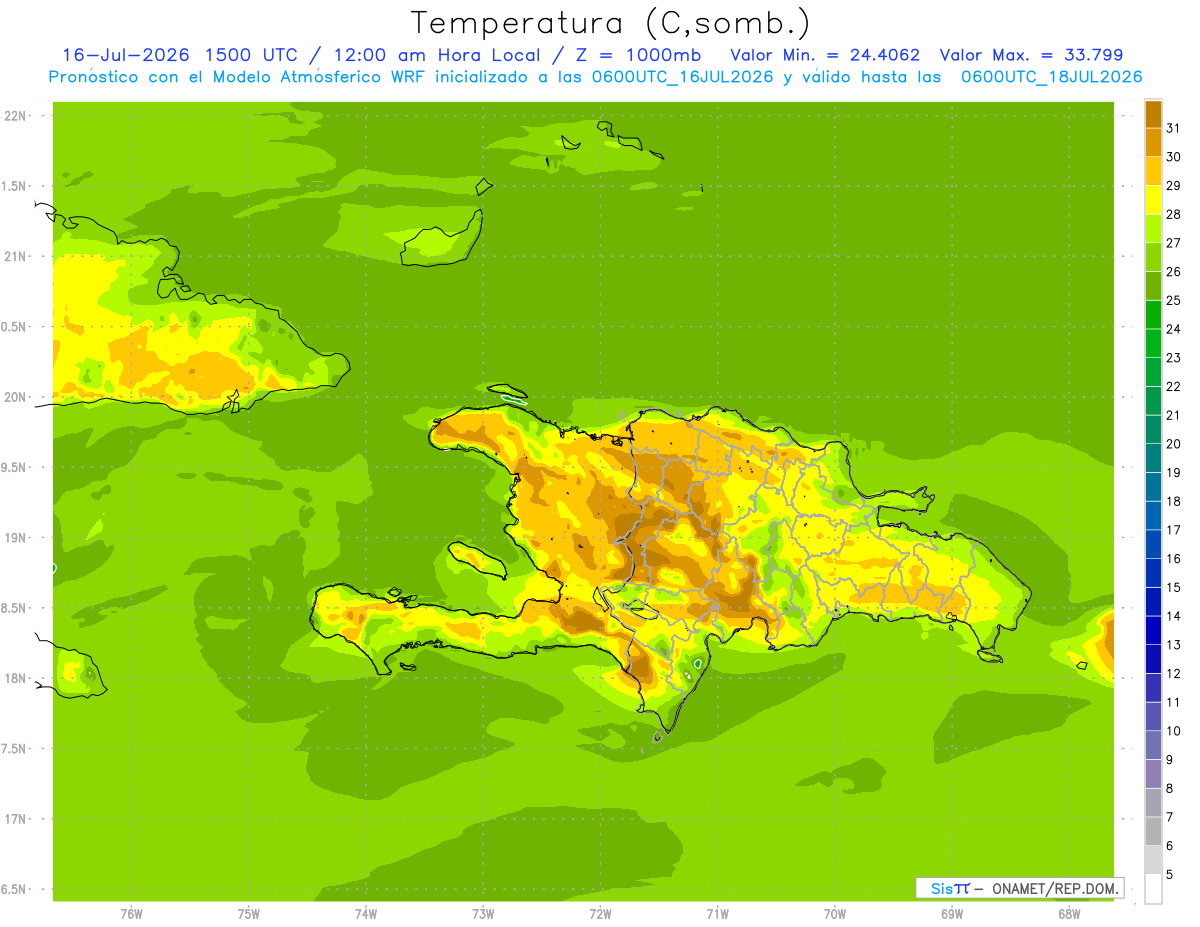Click the 68W longitude axis label
This screenshot has height=927, width=1200.
point(1069,913)
